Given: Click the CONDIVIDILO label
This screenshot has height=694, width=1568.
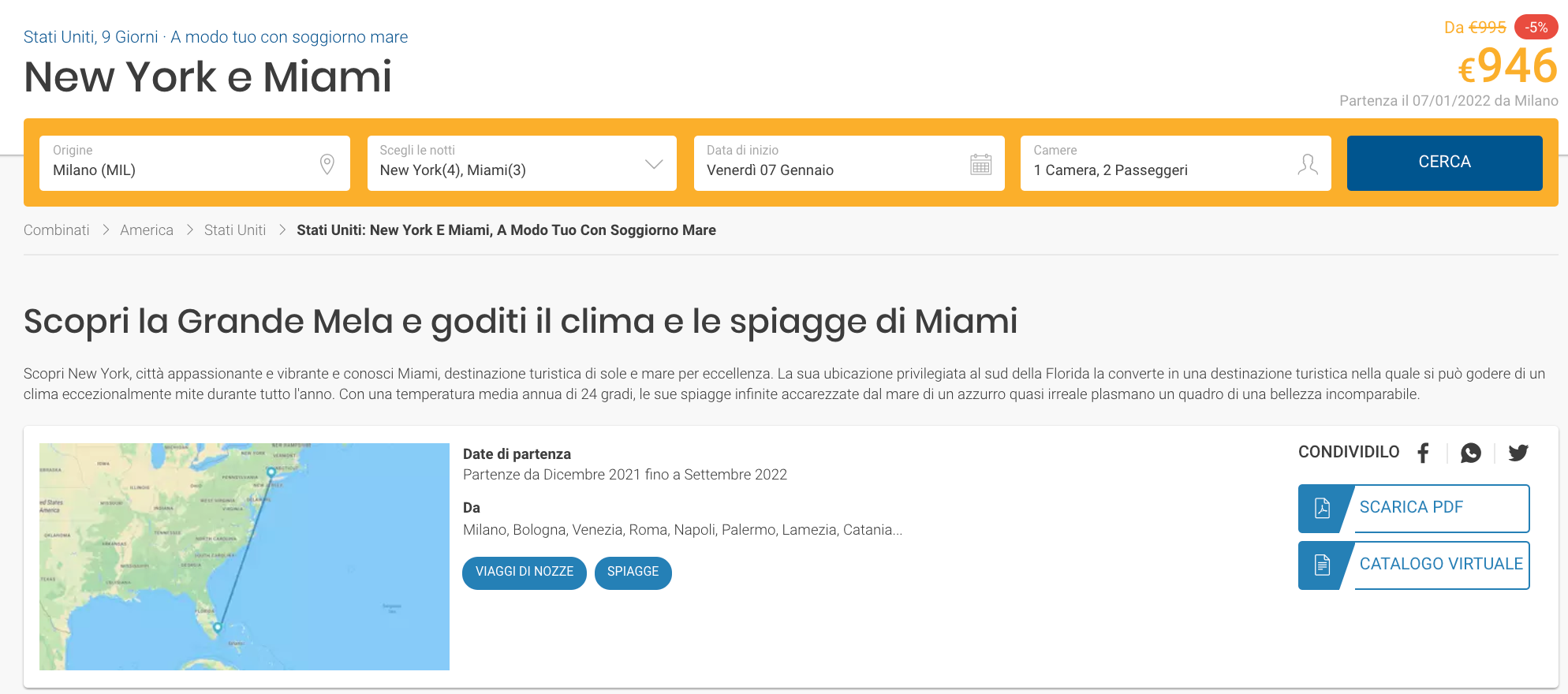Looking at the screenshot, I should (x=1349, y=452).
